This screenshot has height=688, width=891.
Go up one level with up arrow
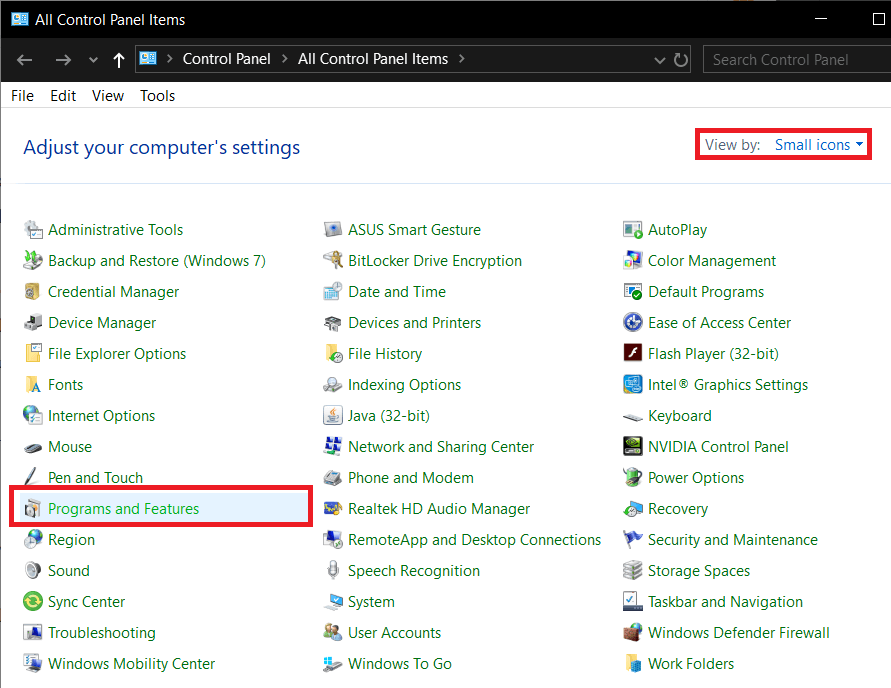119,60
